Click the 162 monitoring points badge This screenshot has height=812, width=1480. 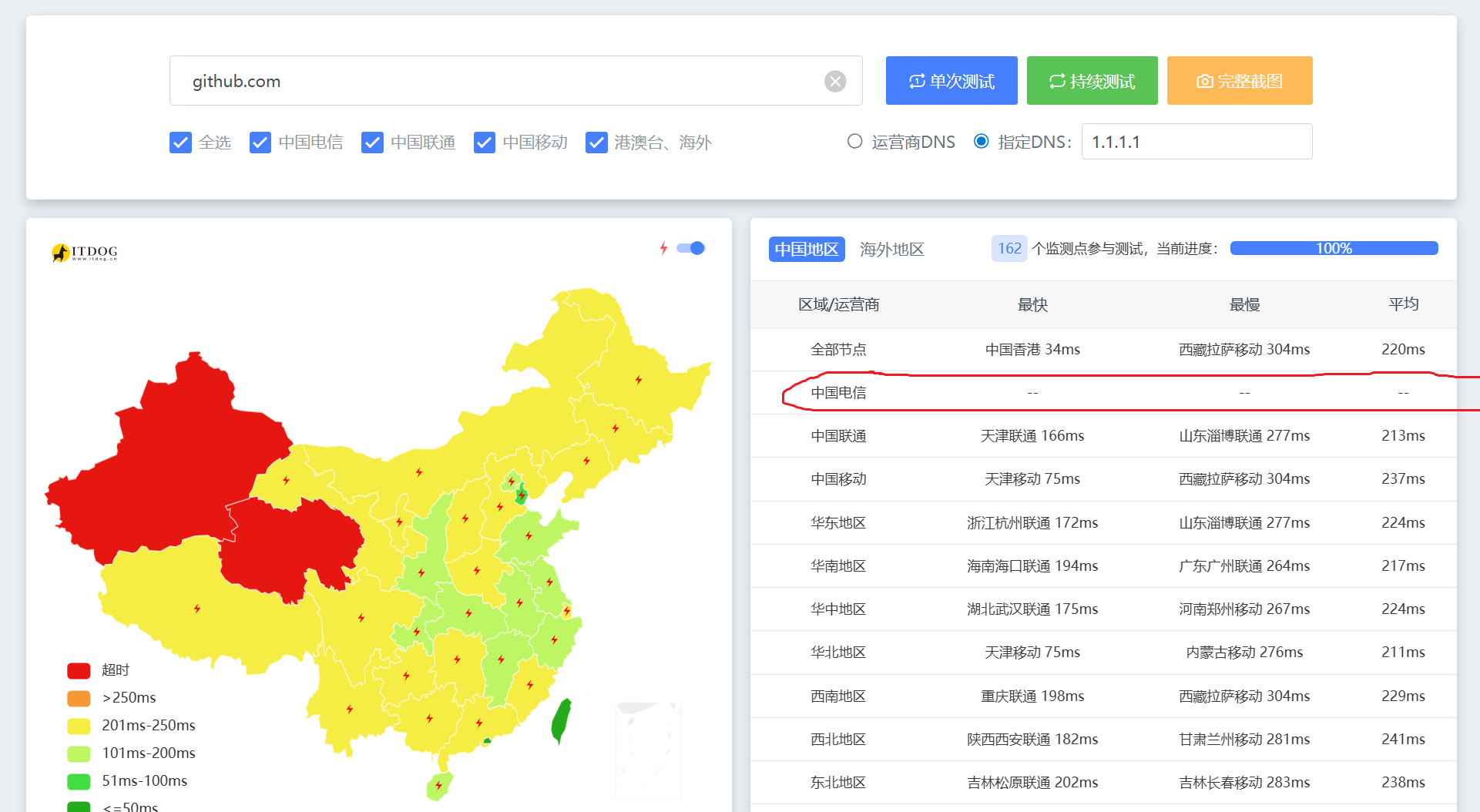(x=1009, y=248)
